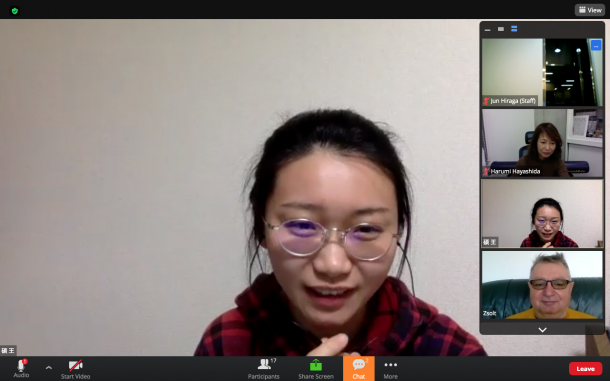Open the Chat panel
The width and height of the screenshot is (610, 381).
pyautogui.click(x=359, y=369)
